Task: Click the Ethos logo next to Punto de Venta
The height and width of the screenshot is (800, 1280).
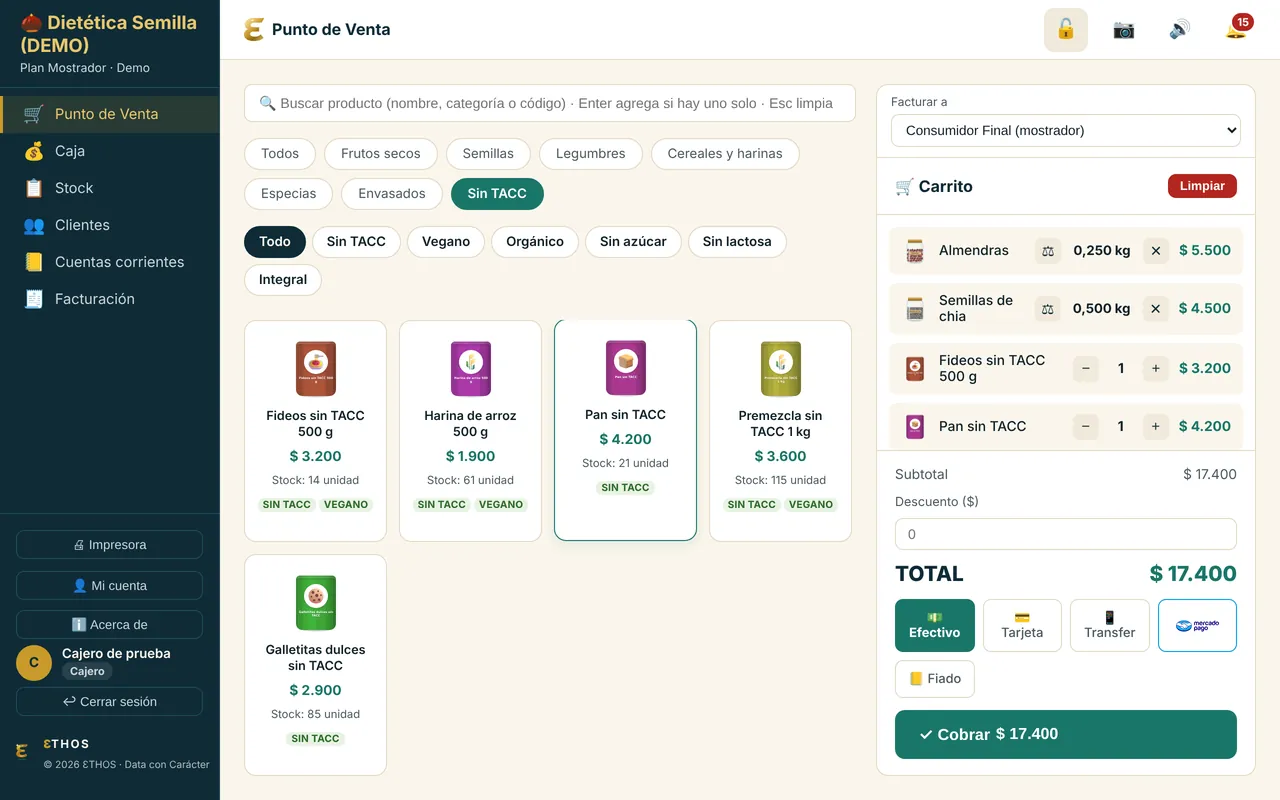Action: coord(254,30)
